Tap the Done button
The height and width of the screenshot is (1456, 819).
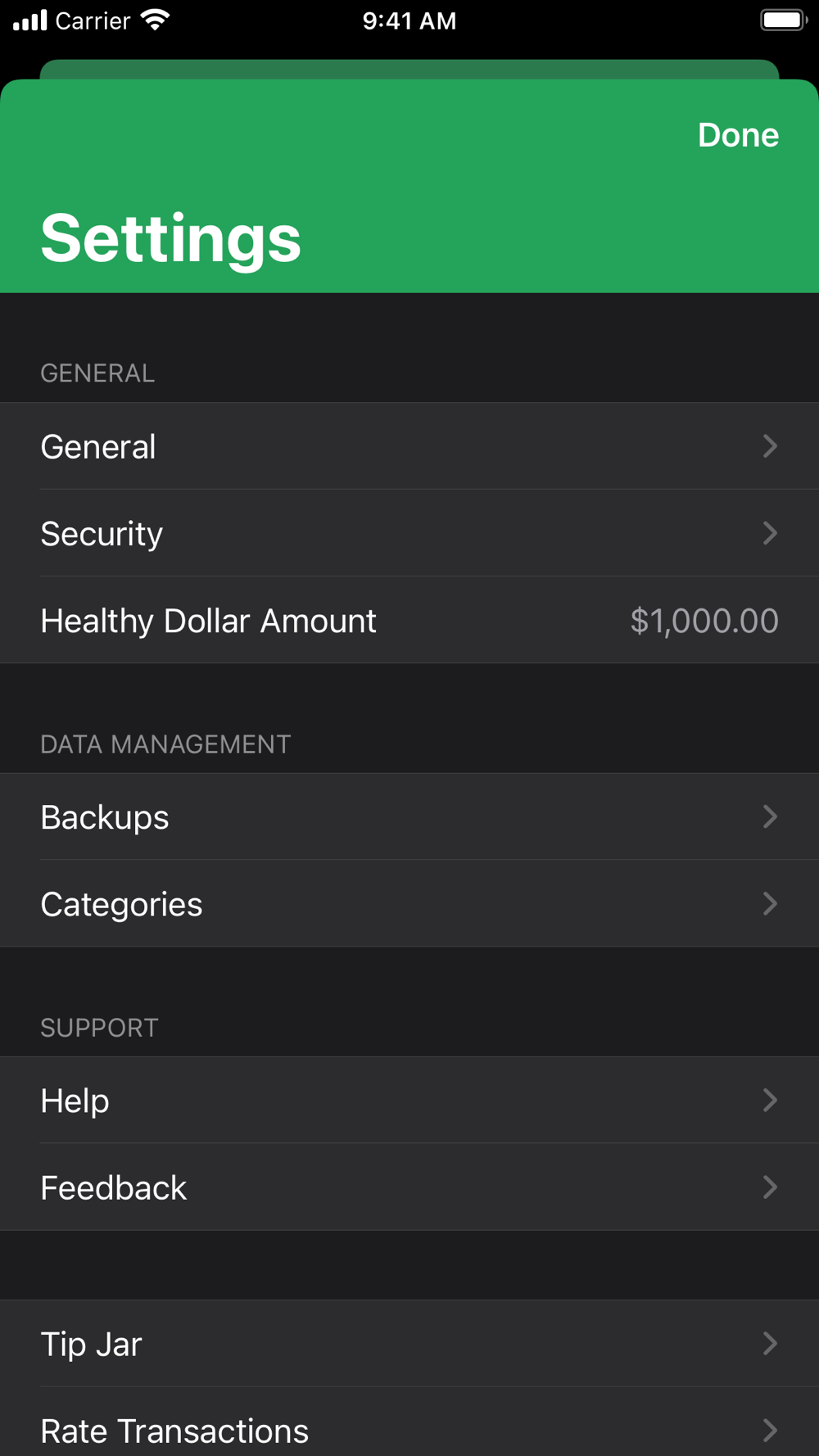[x=738, y=135]
